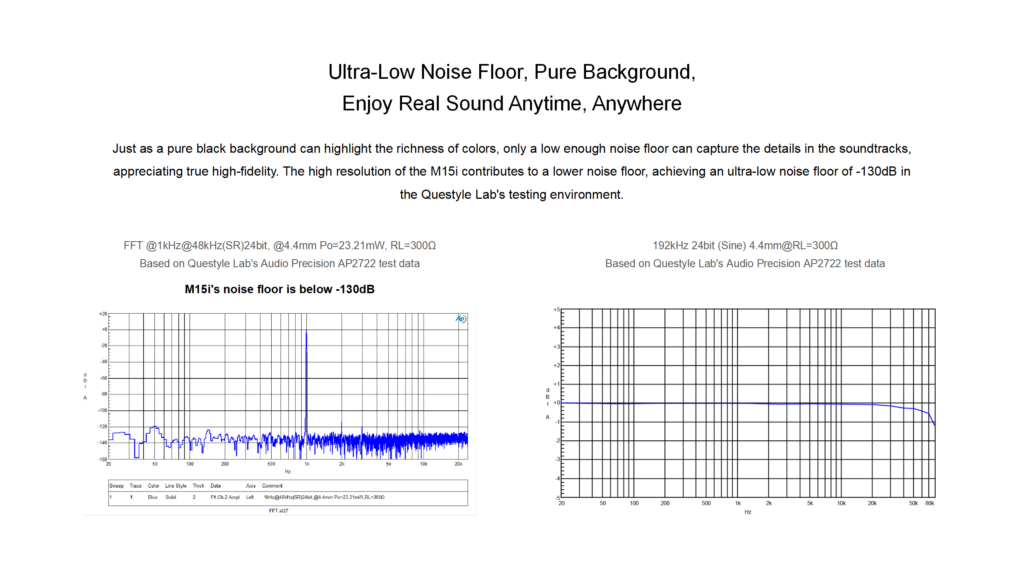Screen dimensions: 1024x576
Task: Click the '20k' tick on frequency response axis
Action: point(872,503)
